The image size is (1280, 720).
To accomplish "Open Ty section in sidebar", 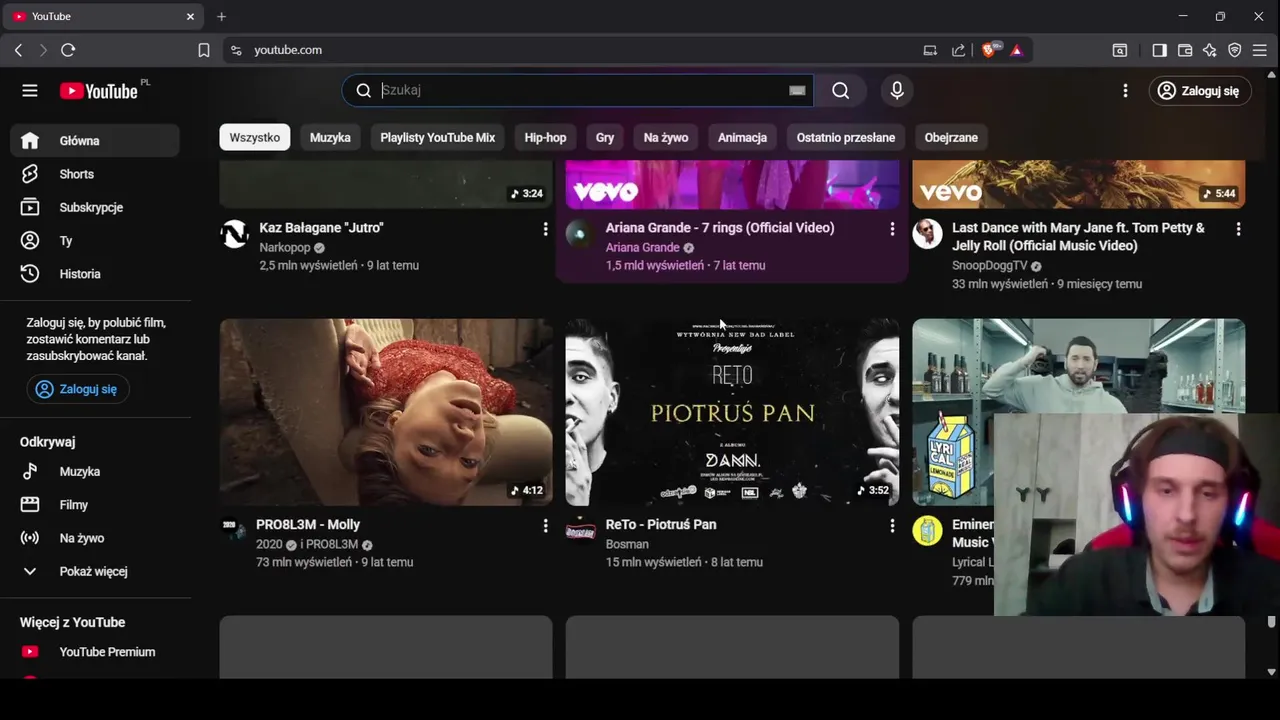I will pos(95,241).
